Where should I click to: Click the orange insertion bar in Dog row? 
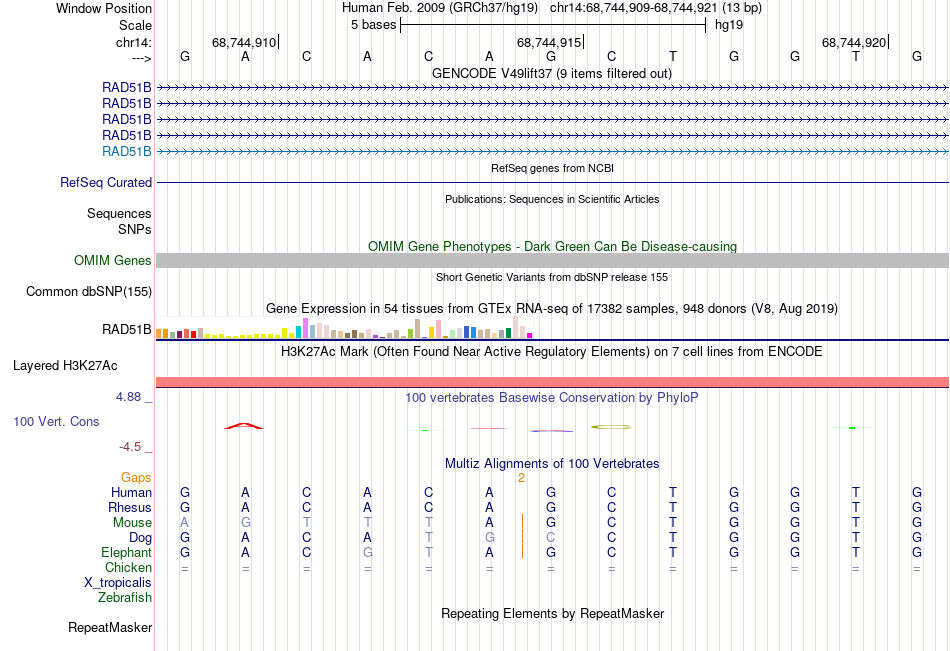[x=522, y=537]
